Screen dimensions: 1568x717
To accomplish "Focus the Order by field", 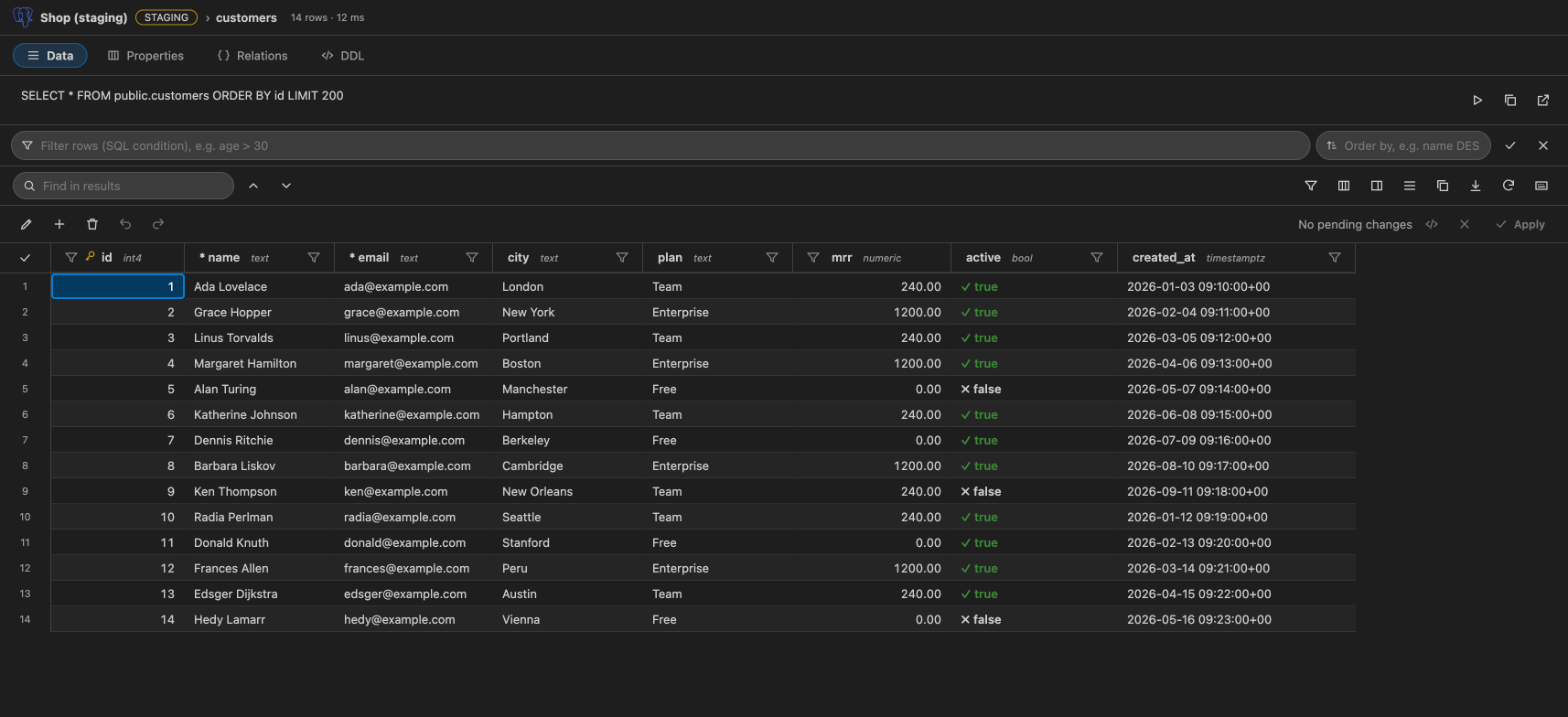I will tap(1403, 146).
